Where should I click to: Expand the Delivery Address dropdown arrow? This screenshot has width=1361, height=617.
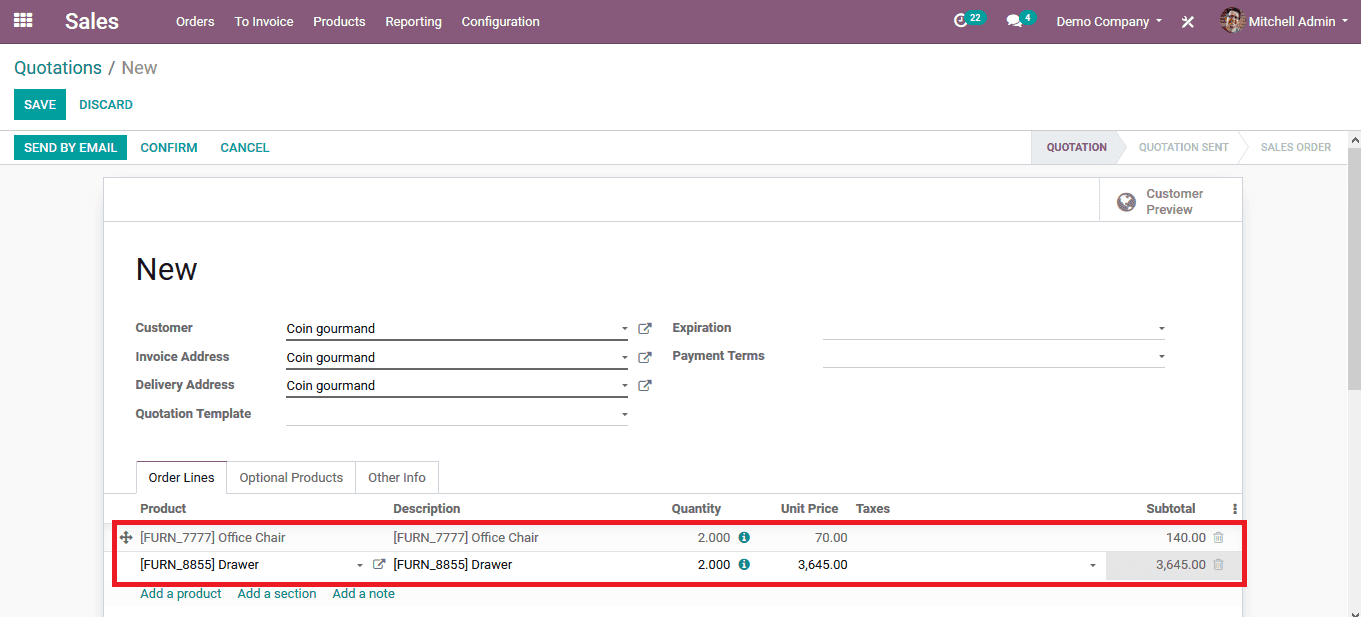[x=624, y=385]
